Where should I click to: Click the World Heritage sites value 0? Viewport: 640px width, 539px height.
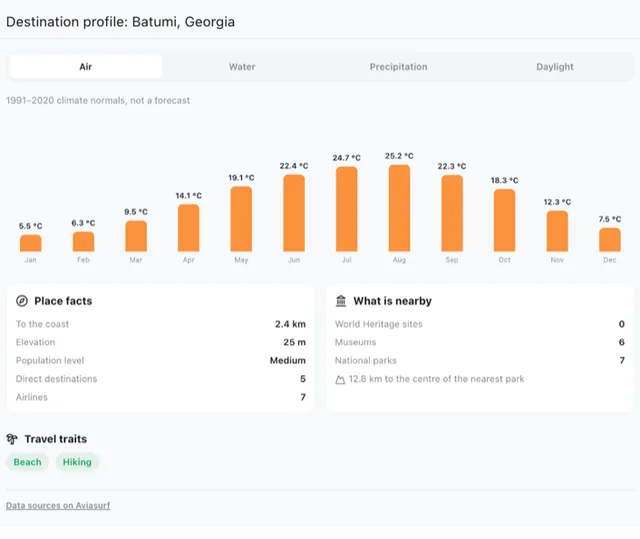(622, 324)
